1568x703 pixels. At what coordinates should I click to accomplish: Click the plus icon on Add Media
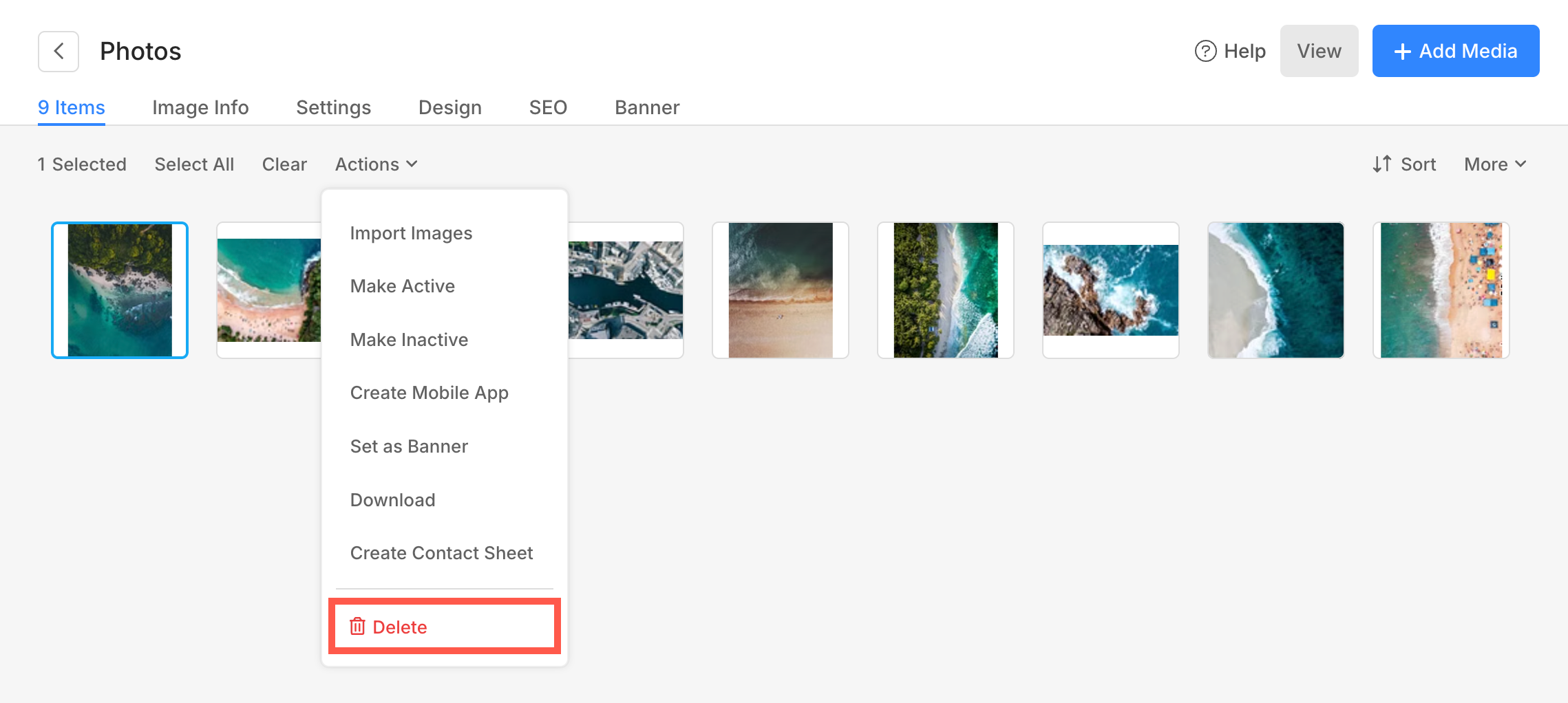[x=1402, y=52]
